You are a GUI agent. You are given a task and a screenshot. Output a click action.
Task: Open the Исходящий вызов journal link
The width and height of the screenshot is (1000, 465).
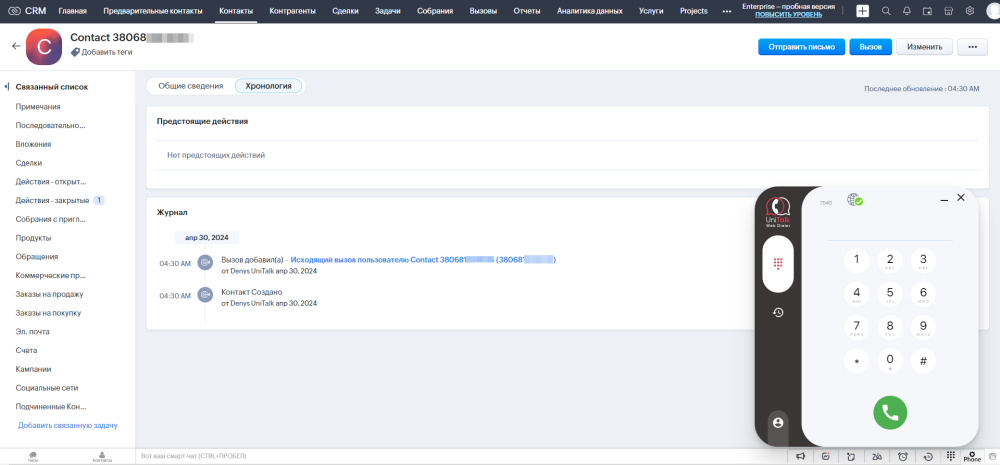(422, 260)
